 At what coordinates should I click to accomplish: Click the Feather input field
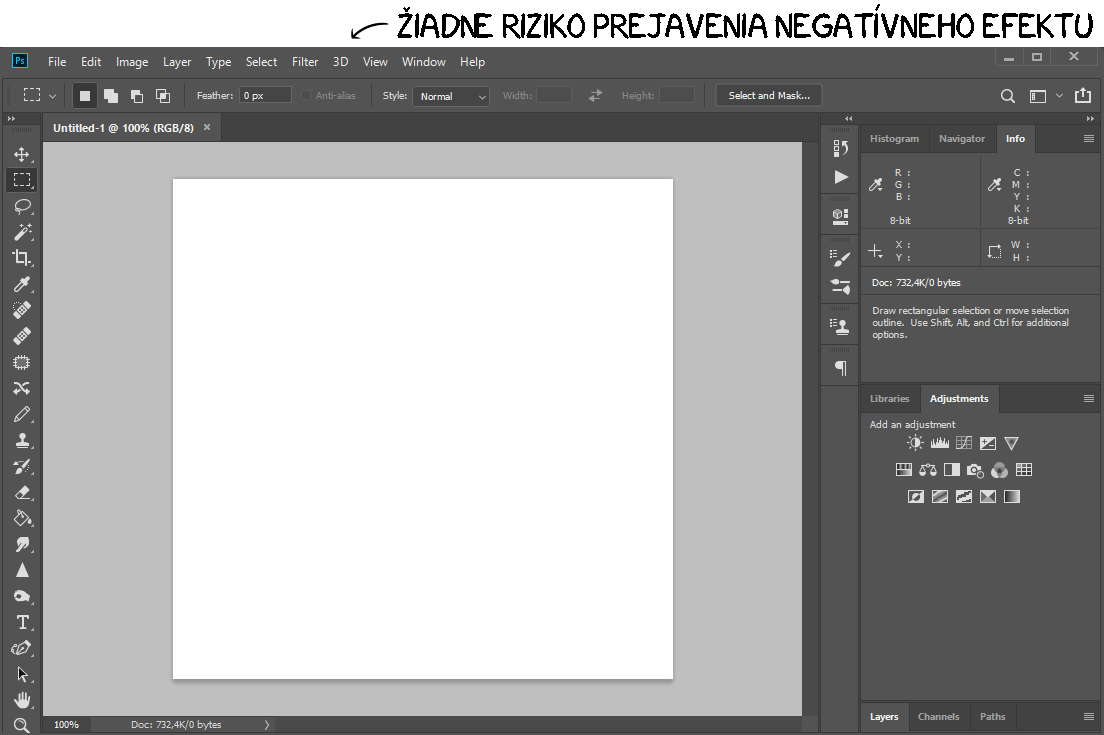265,96
